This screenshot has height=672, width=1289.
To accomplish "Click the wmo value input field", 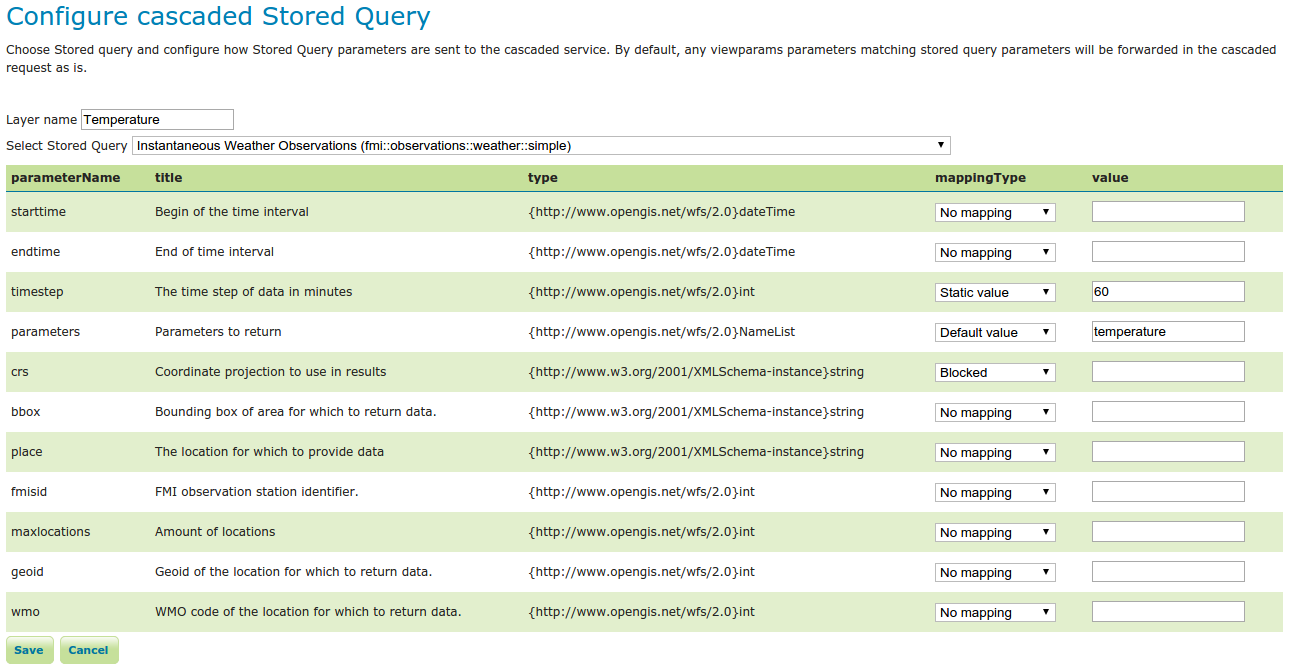I will tap(1167, 611).
